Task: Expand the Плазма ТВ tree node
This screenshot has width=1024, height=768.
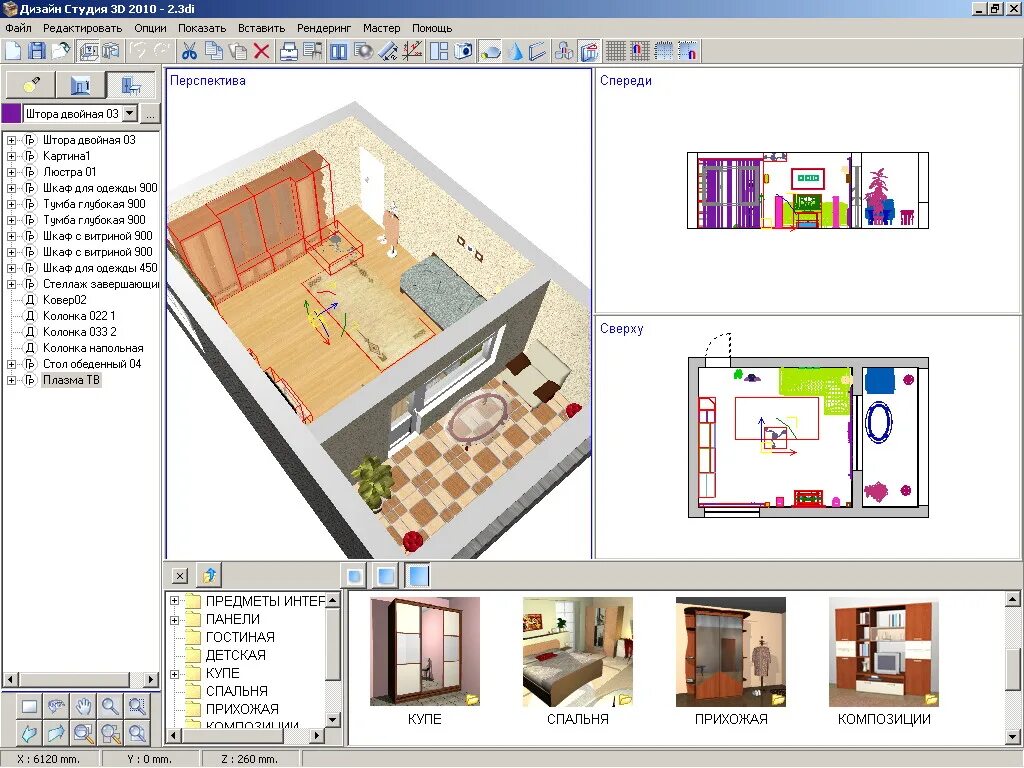Action: [11, 380]
